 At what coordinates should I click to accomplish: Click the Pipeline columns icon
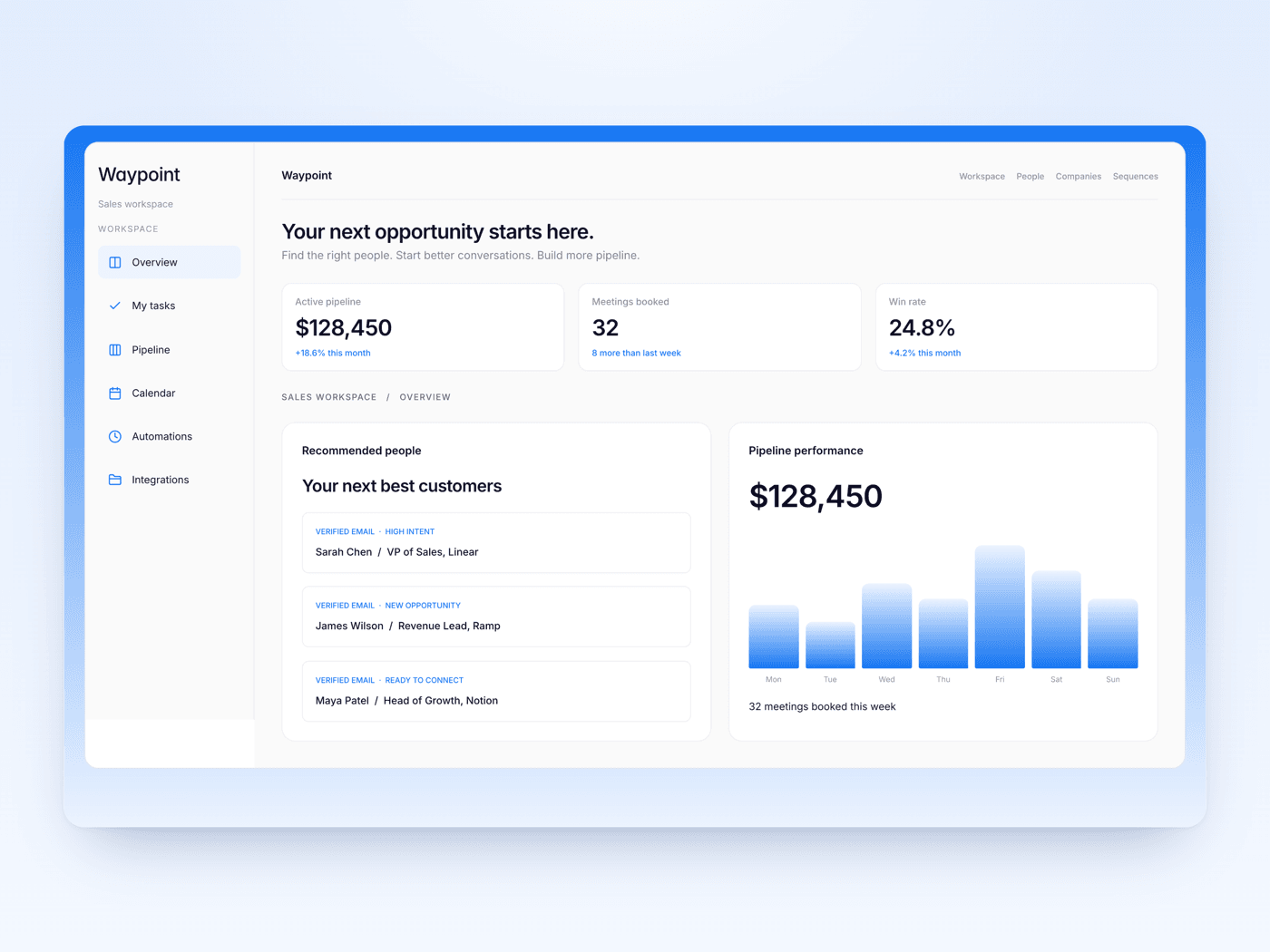point(115,350)
